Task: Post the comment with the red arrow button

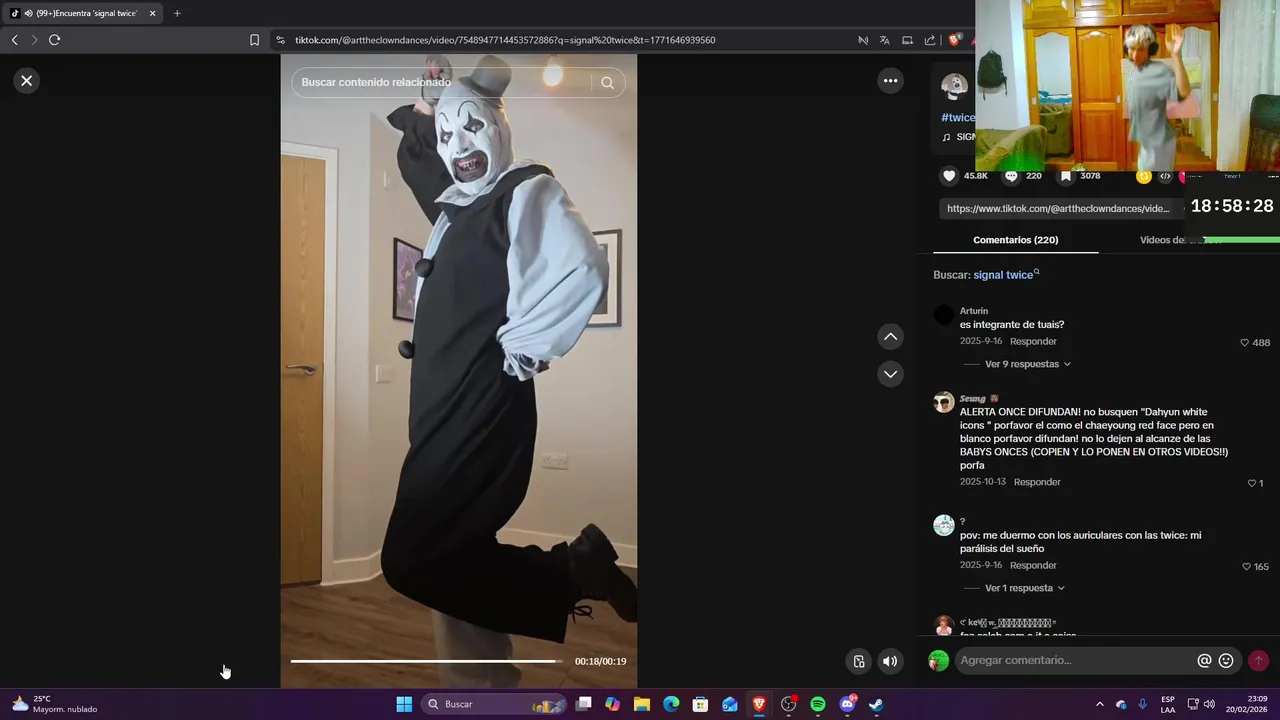Action: (1258, 661)
